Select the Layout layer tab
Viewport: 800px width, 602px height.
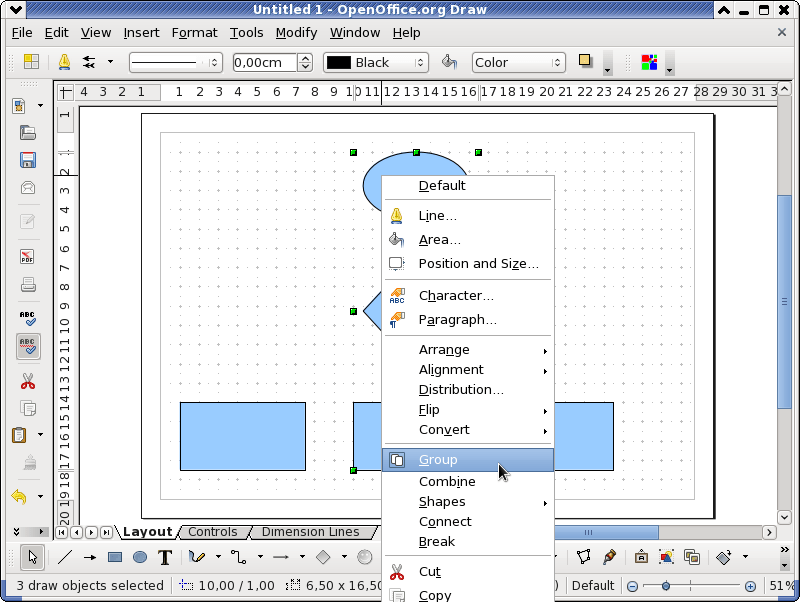pos(147,532)
